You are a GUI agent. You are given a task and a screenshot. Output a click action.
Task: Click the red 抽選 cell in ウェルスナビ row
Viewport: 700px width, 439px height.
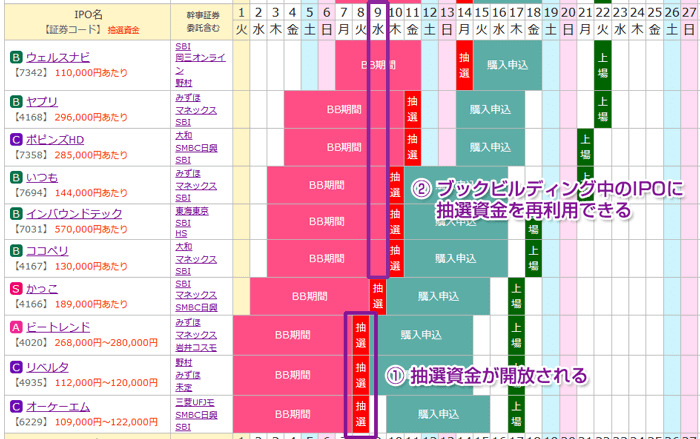[464, 65]
